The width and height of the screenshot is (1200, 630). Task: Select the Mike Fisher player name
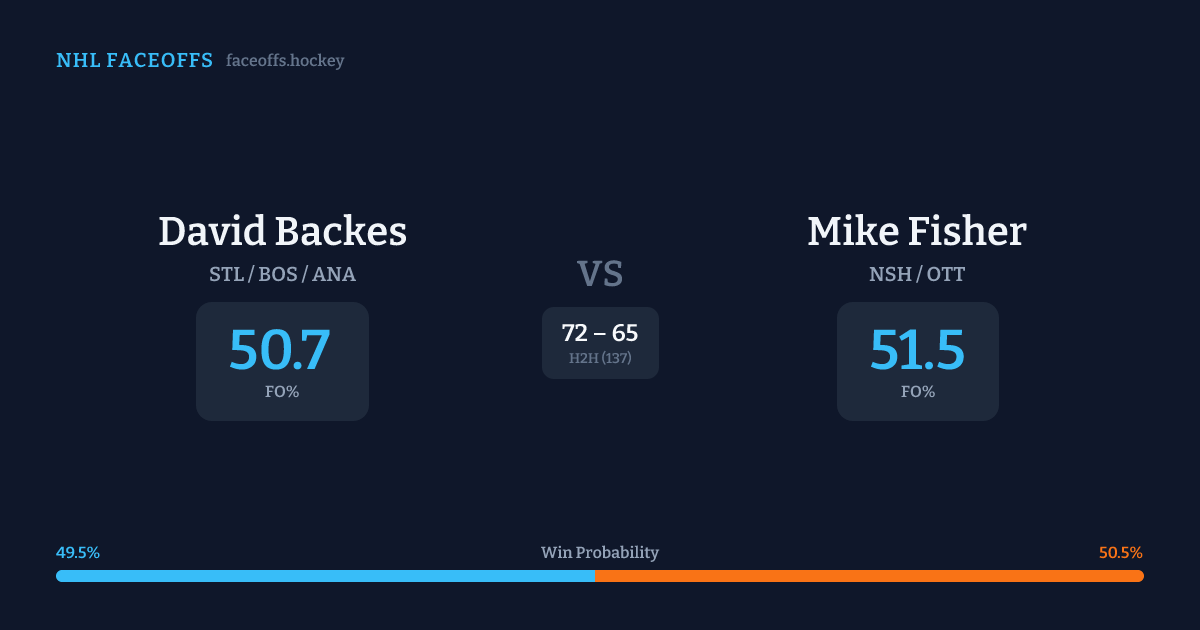coord(917,232)
